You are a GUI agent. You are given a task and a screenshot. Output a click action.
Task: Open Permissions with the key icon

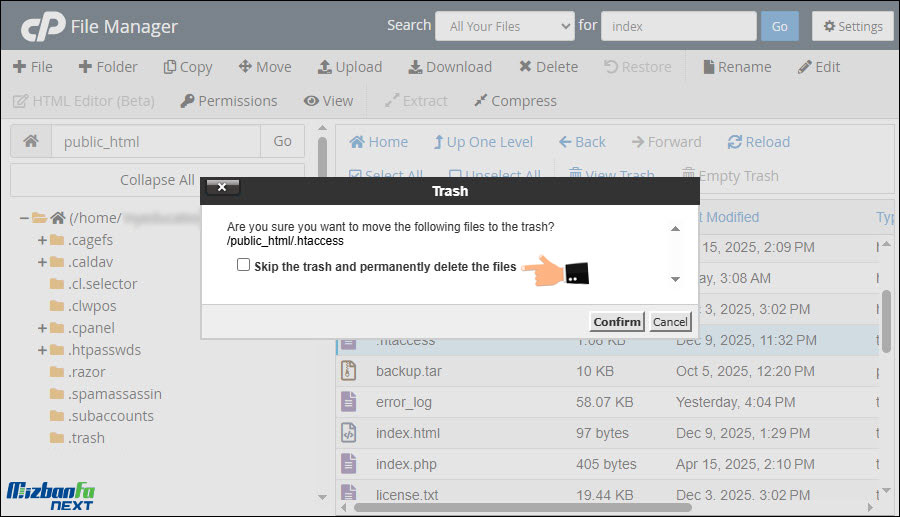click(x=187, y=101)
